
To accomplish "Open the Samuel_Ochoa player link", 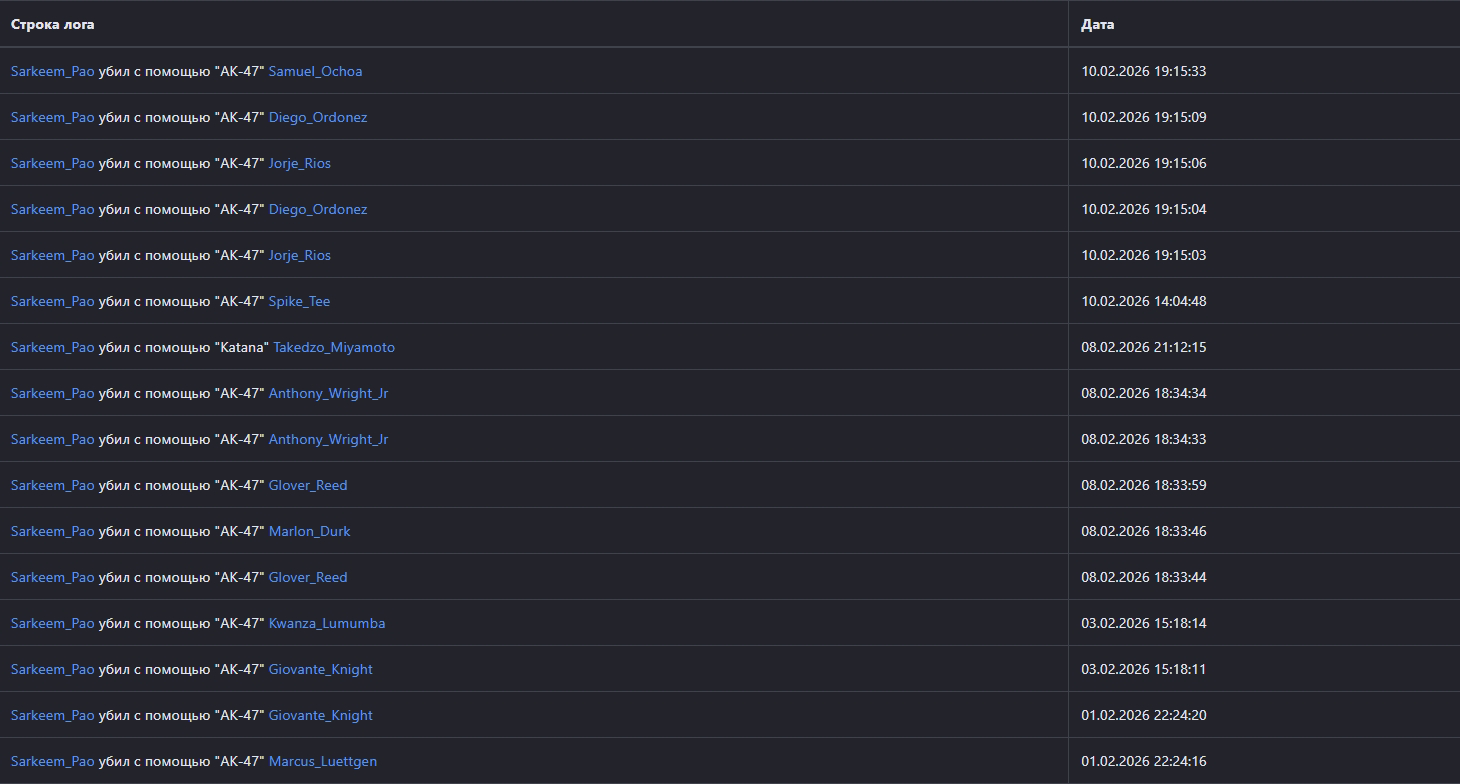I will point(315,71).
